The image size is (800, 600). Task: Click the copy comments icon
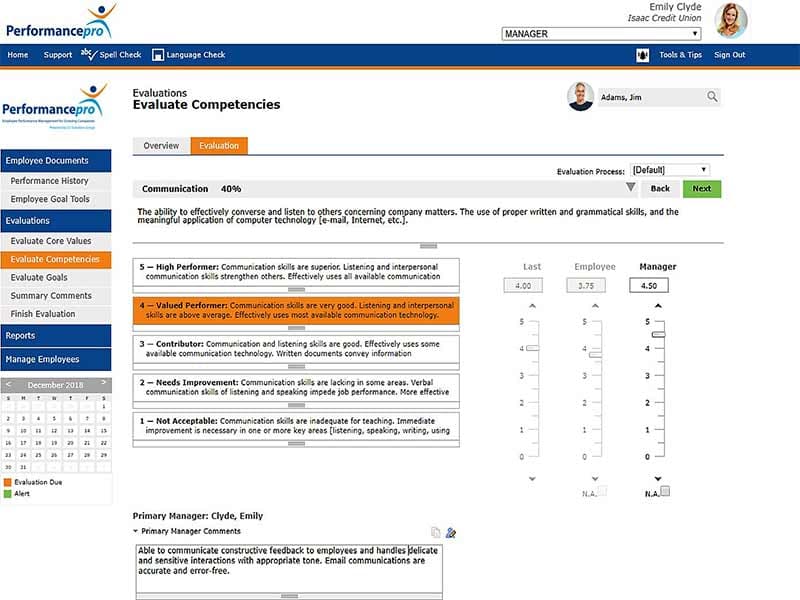tap(435, 532)
